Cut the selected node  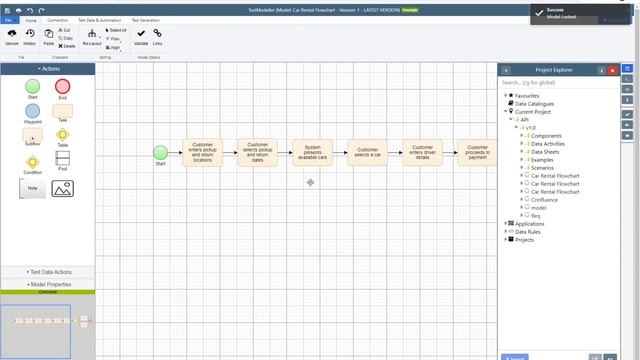click(x=64, y=30)
